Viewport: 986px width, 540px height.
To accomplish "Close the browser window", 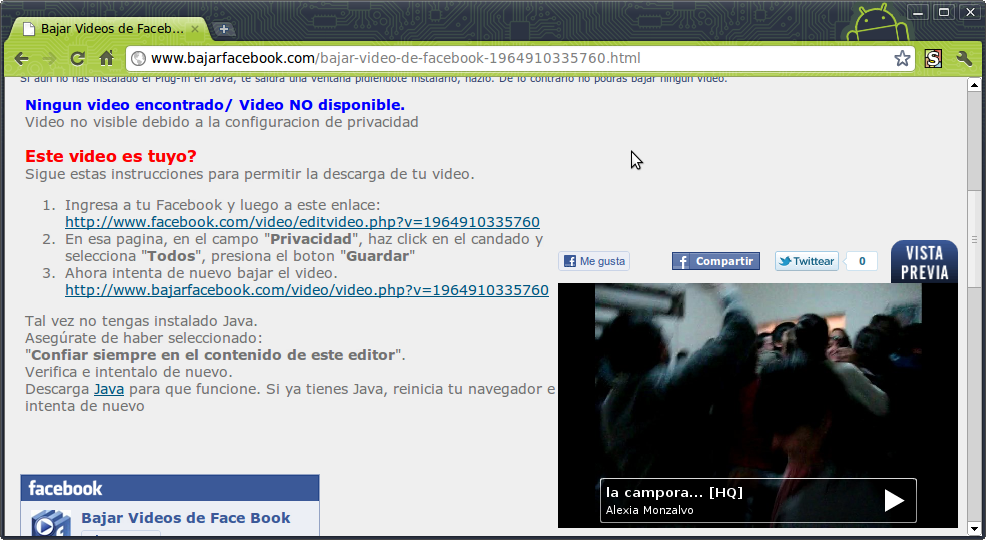I will (x=970, y=12).
